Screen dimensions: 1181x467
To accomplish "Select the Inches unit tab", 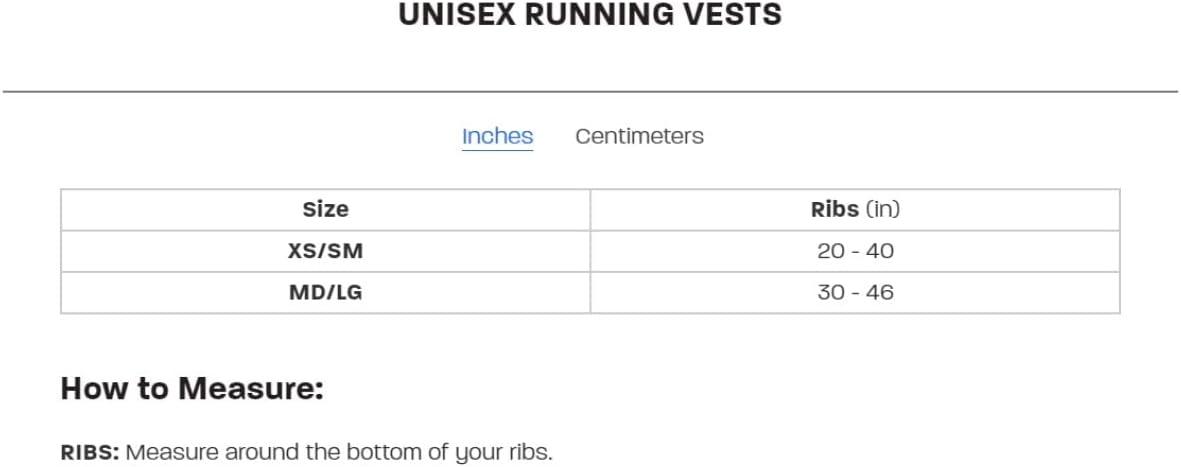I will (x=497, y=136).
